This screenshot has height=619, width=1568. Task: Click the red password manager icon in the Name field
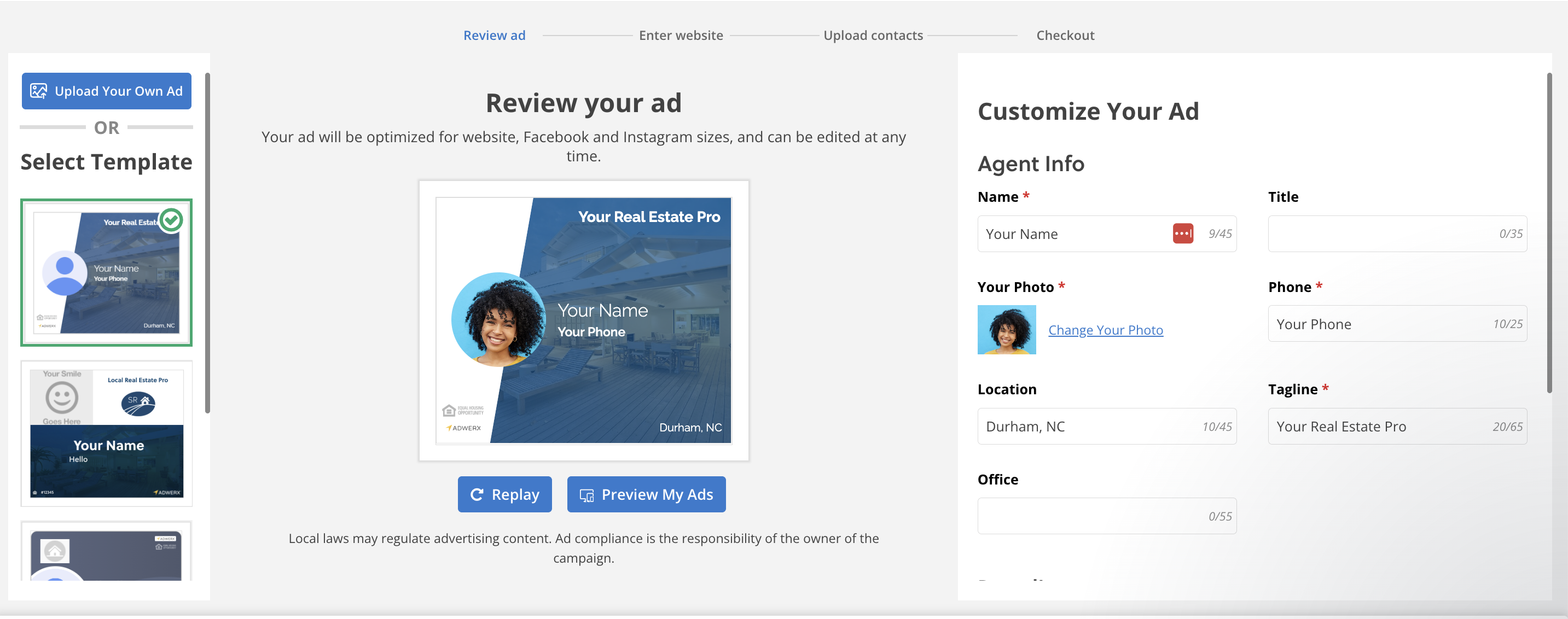(x=1182, y=233)
